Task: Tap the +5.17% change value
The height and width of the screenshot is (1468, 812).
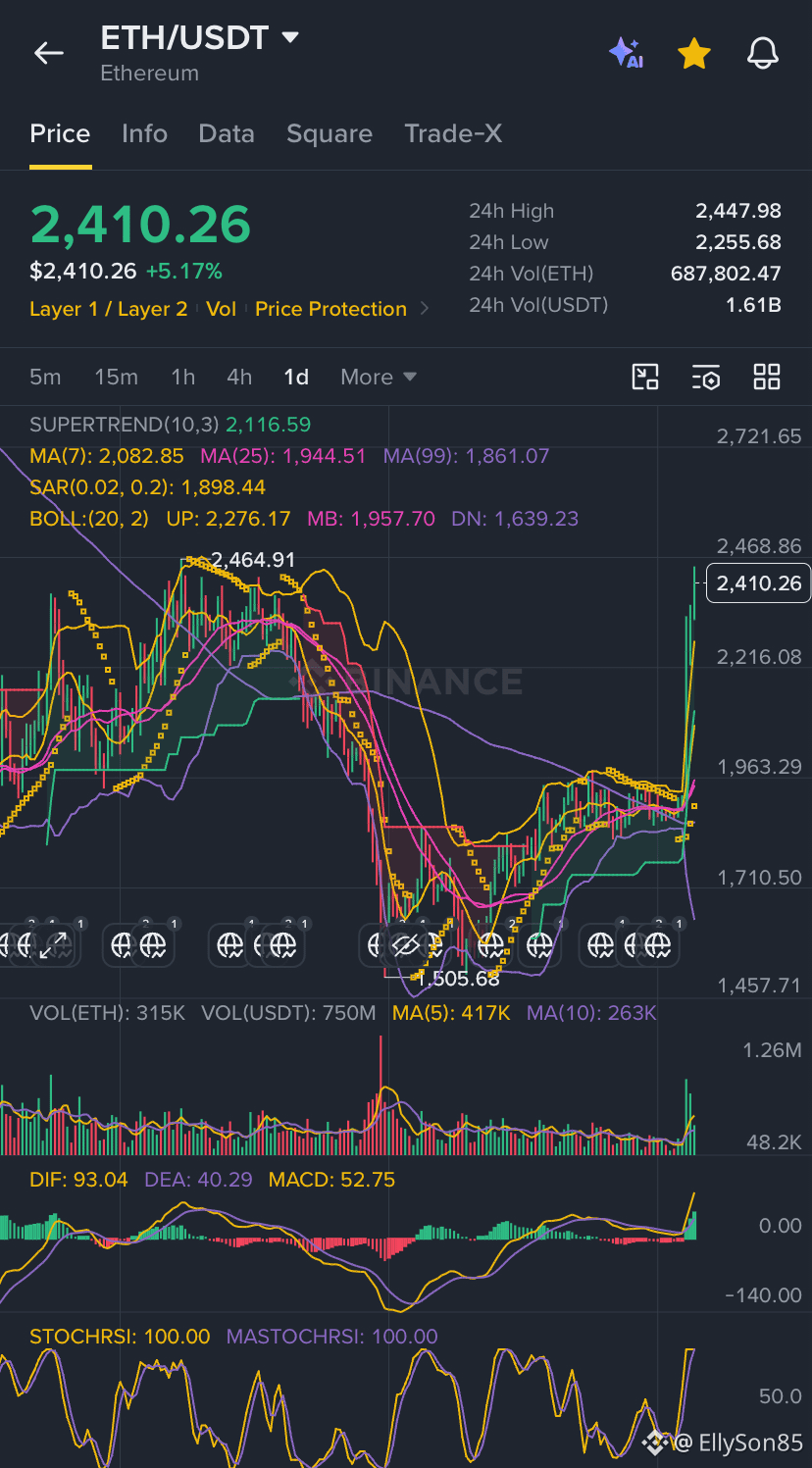Action: (183, 271)
